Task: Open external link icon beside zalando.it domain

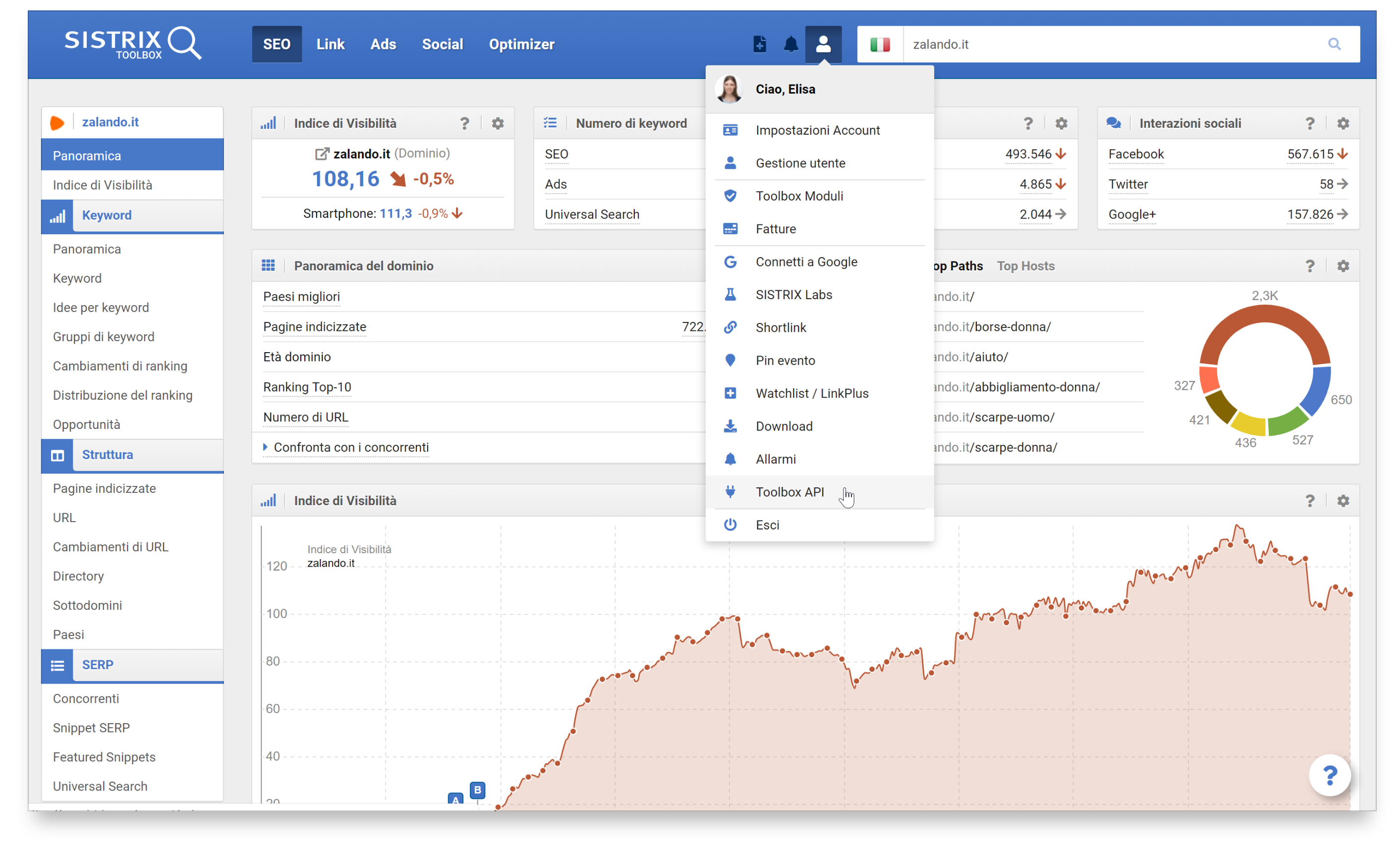Action: click(322, 154)
